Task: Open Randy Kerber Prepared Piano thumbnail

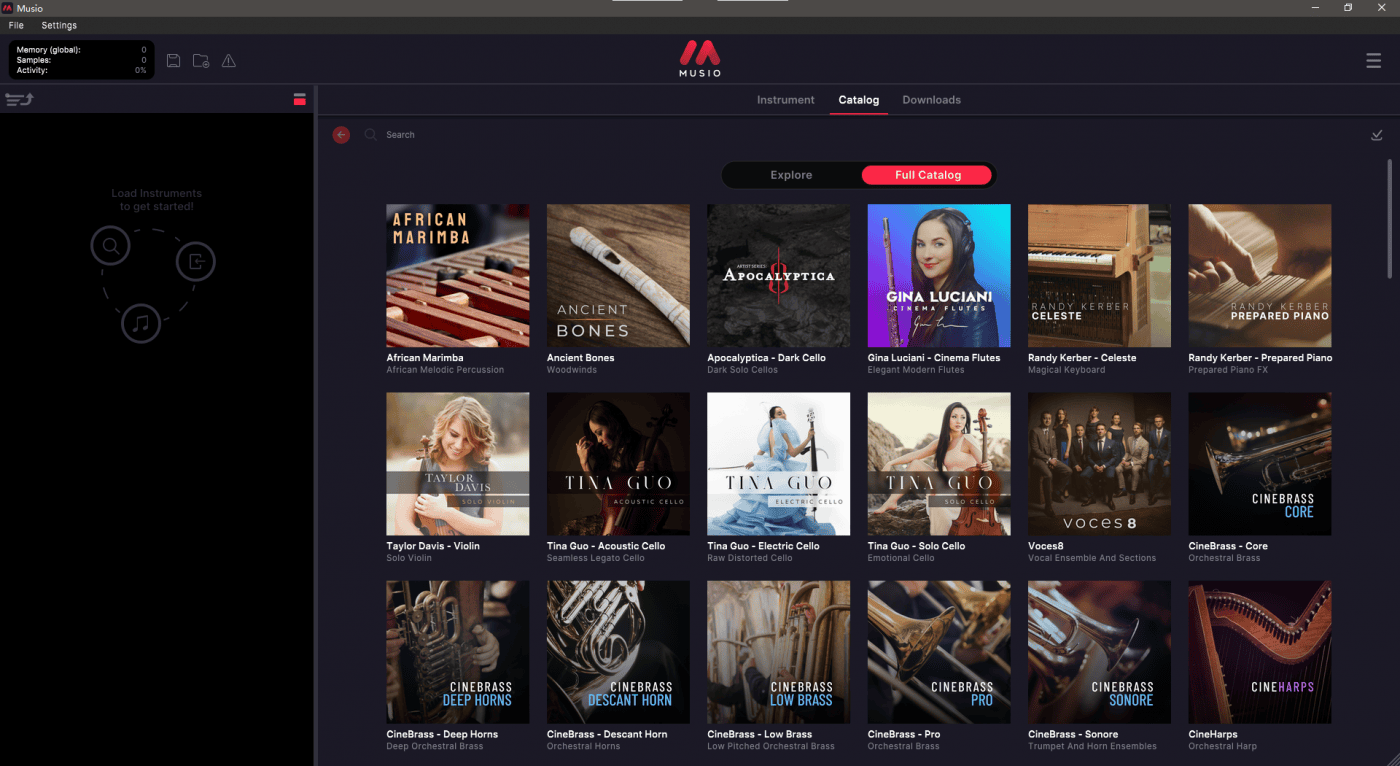Action: click(x=1260, y=276)
